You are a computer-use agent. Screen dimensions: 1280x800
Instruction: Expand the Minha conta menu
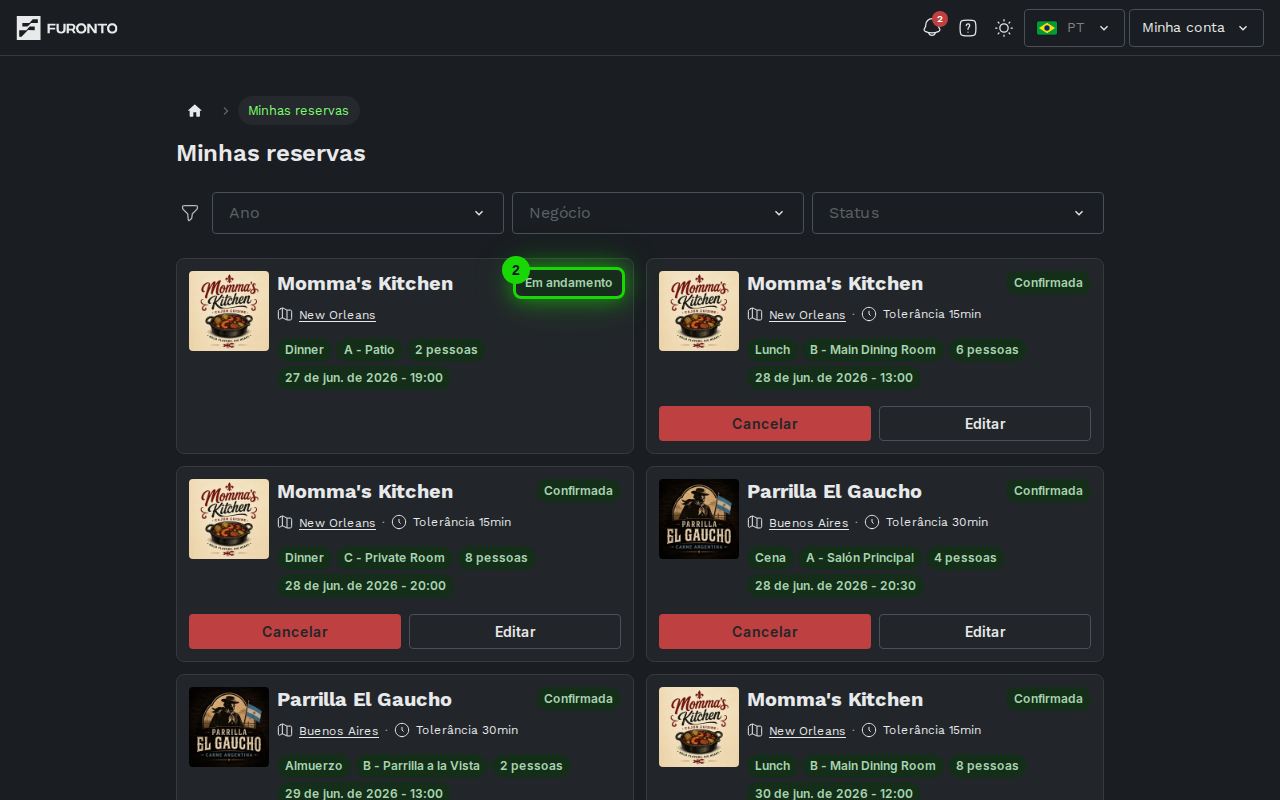1196,28
